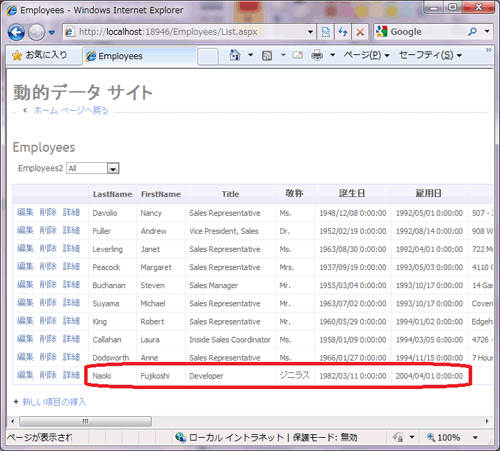Viewport: 500px width, 451px height.
Task: Click the Refresh page icon
Action: point(343,32)
